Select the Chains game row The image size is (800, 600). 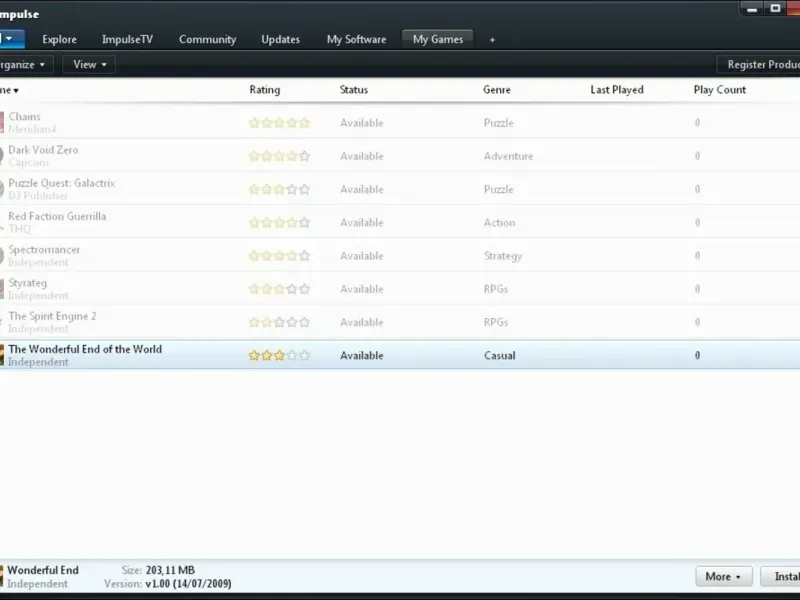(x=400, y=122)
